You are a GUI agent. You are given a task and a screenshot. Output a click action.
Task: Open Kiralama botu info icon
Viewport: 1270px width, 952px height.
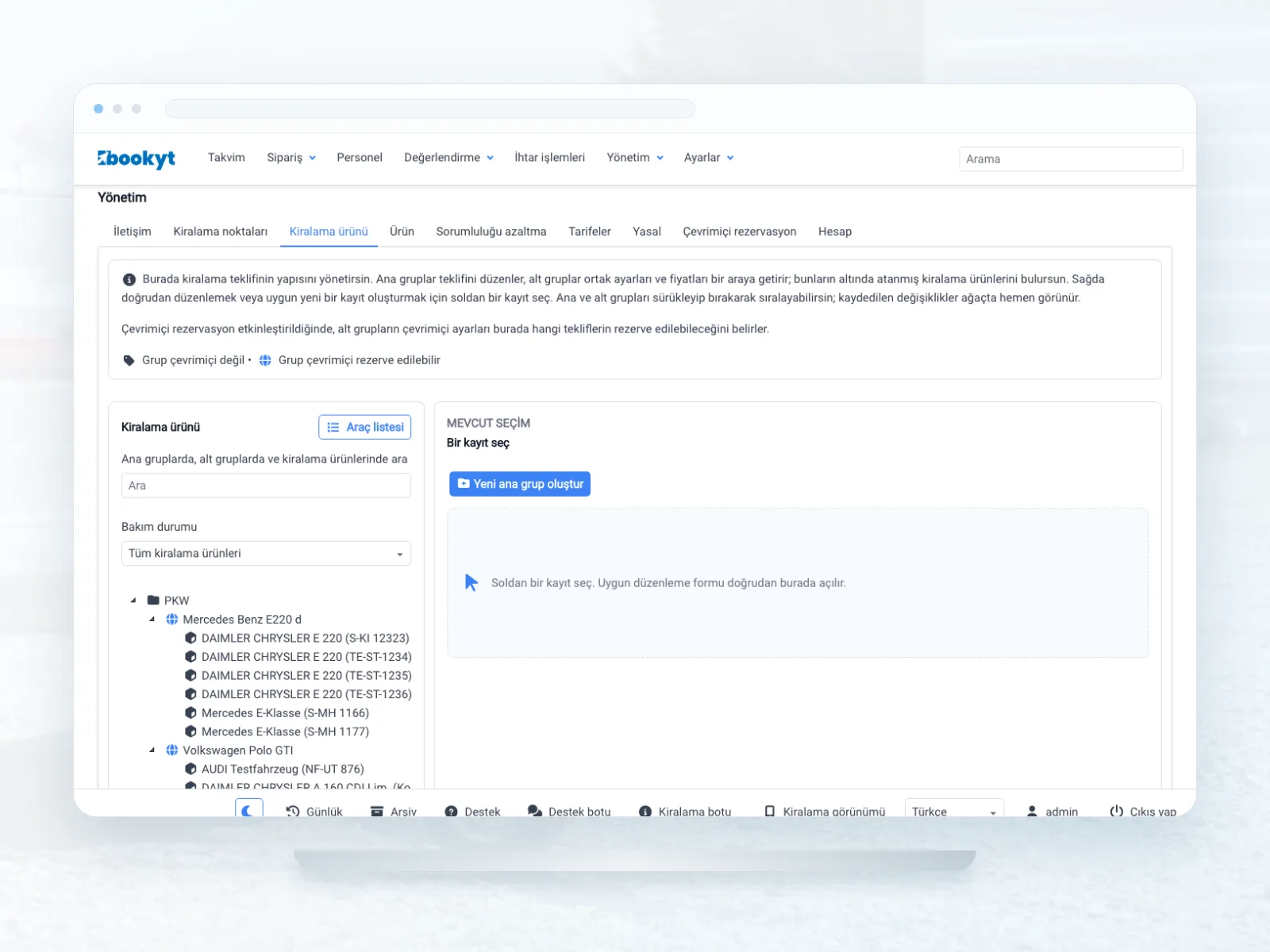point(645,811)
